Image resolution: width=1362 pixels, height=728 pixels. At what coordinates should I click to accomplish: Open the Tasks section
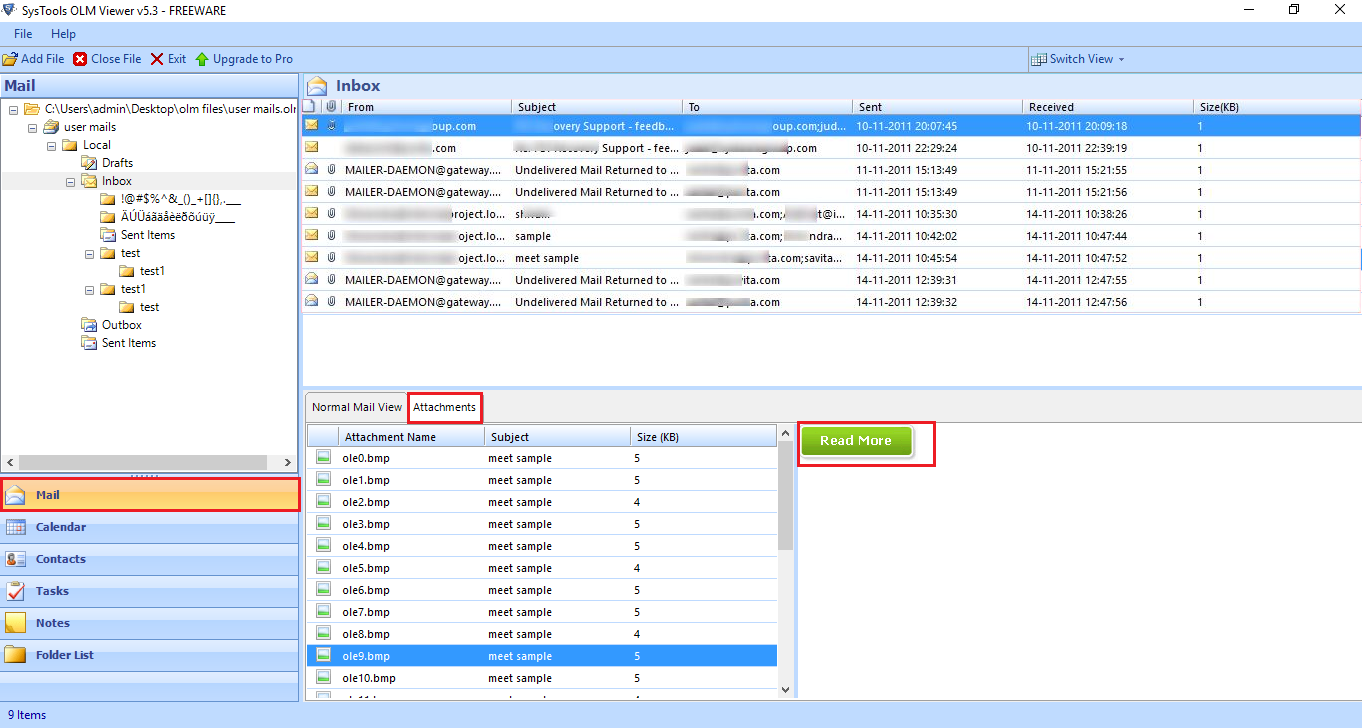(x=149, y=591)
